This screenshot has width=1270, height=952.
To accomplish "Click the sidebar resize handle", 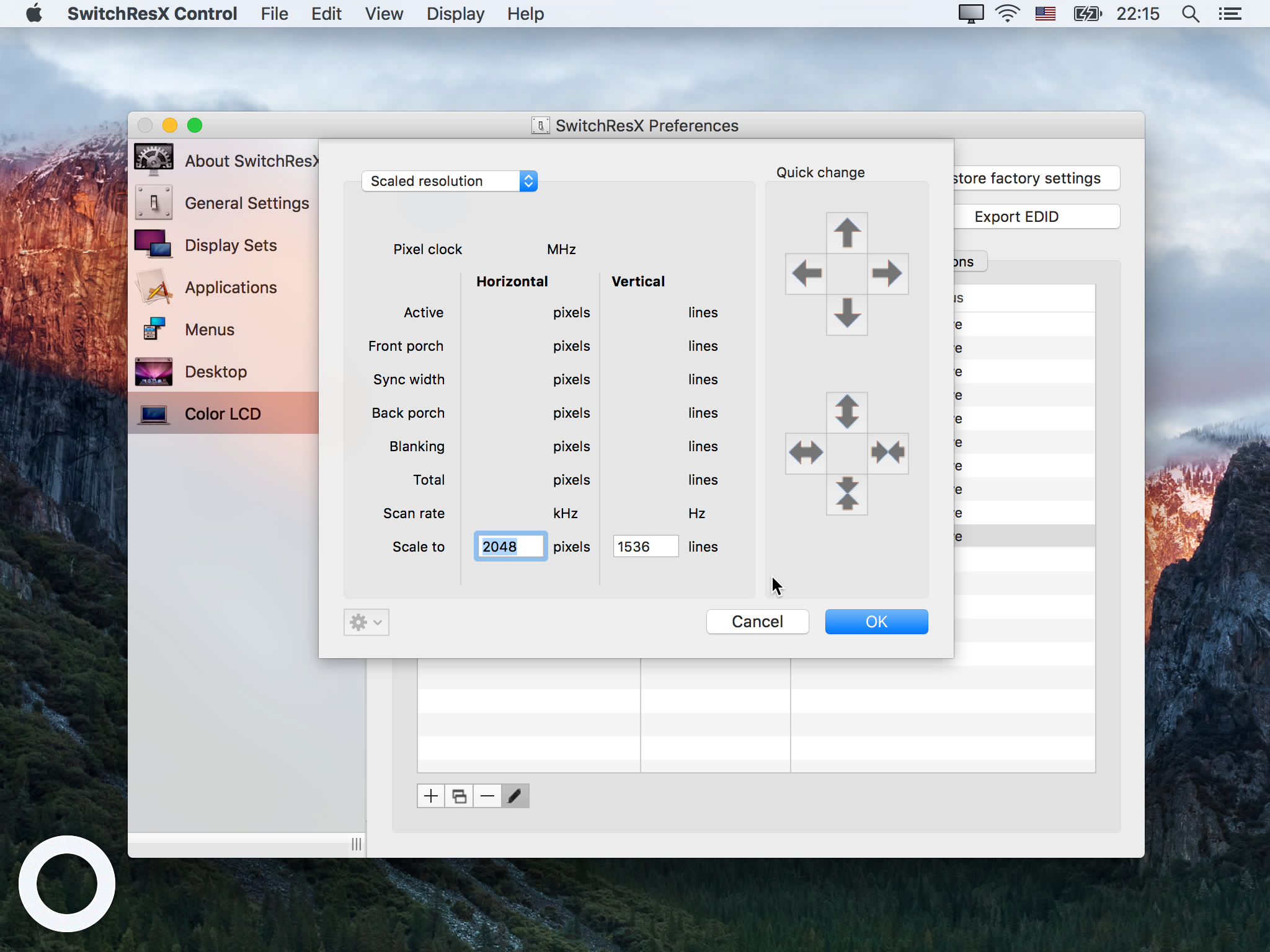I will [357, 844].
